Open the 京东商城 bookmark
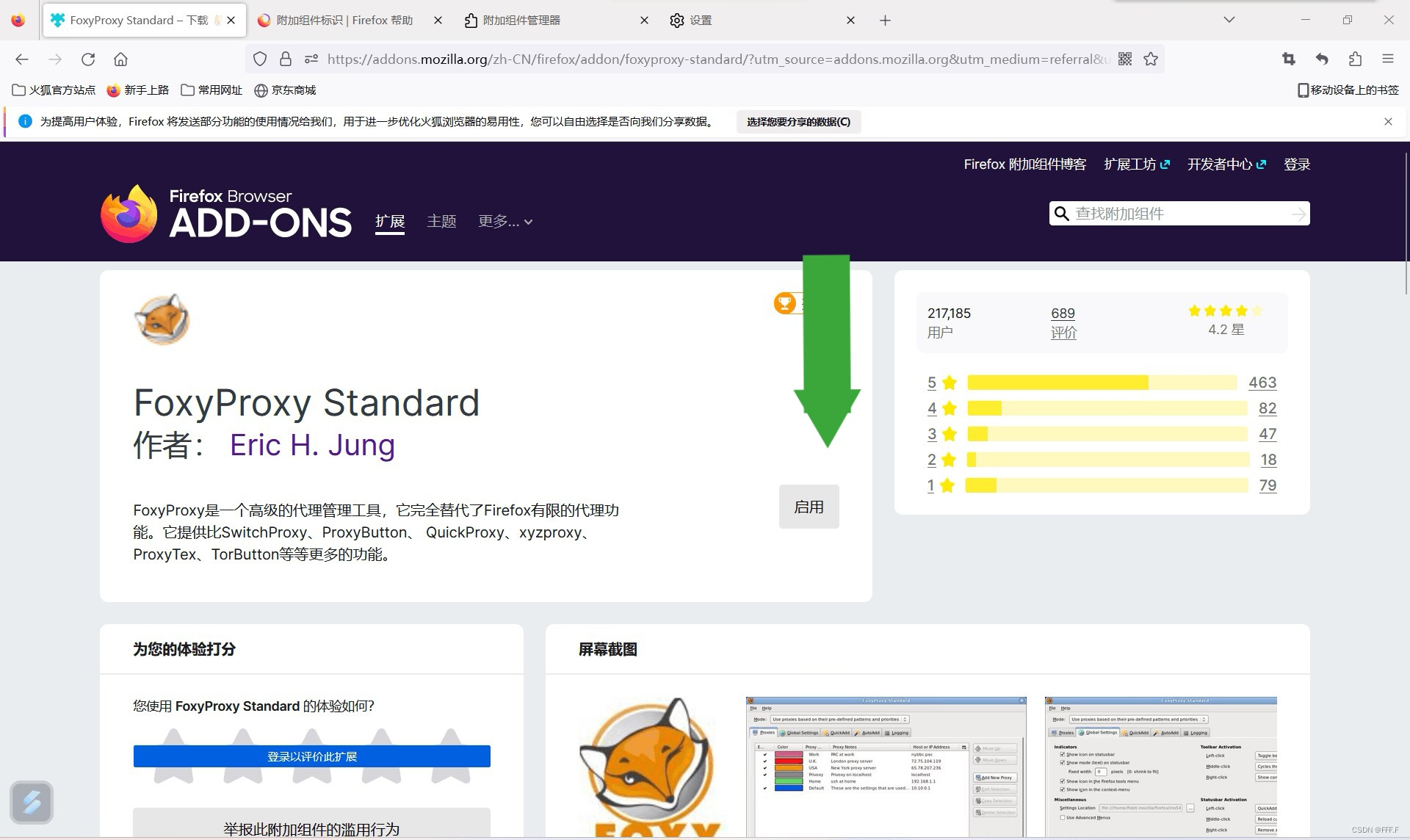The width and height of the screenshot is (1410, 840). click(x=285, y=90)
